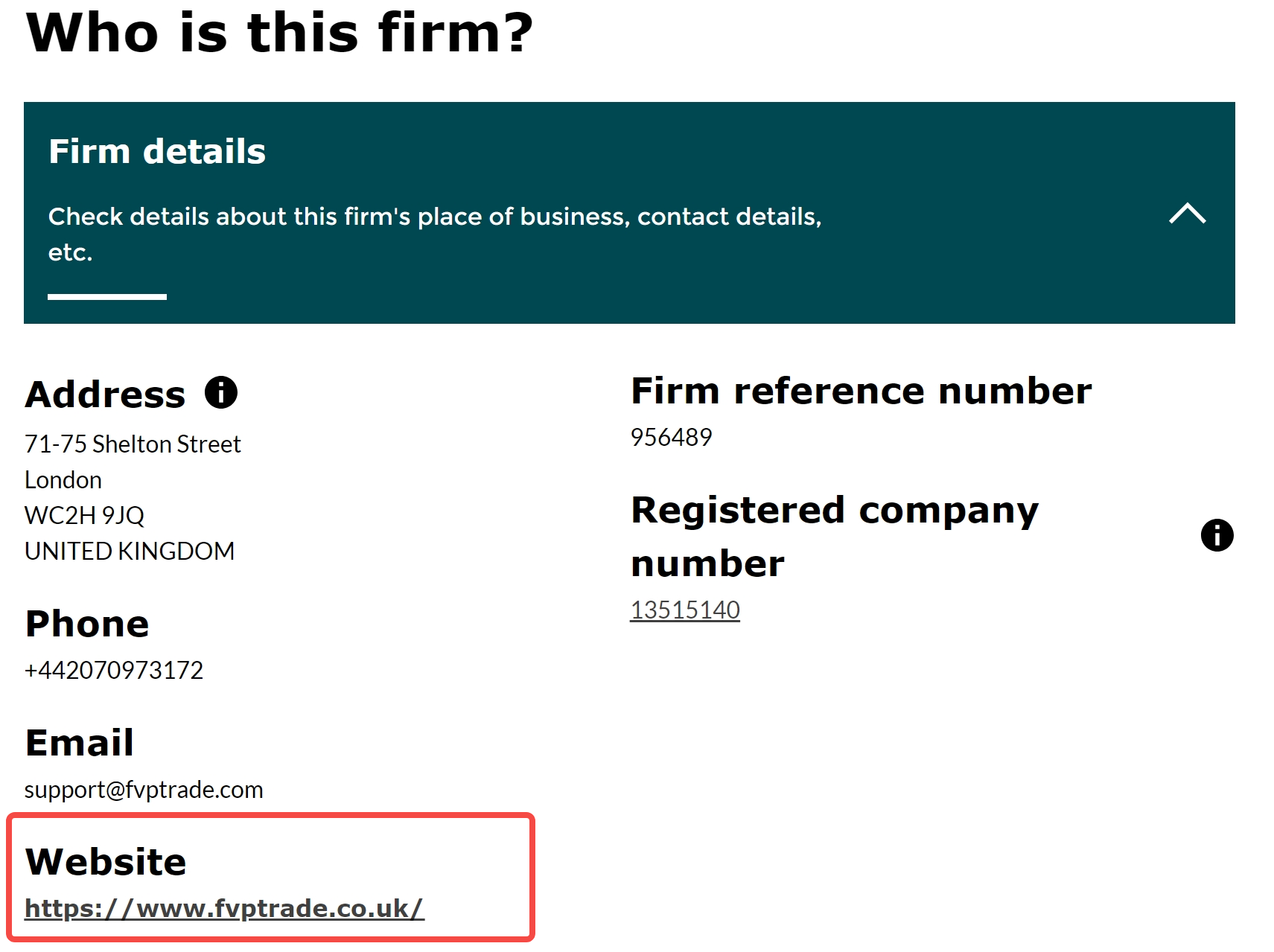Click the Website heading label
Screen dimensions: 1274x952
click(x=106, y=862)
